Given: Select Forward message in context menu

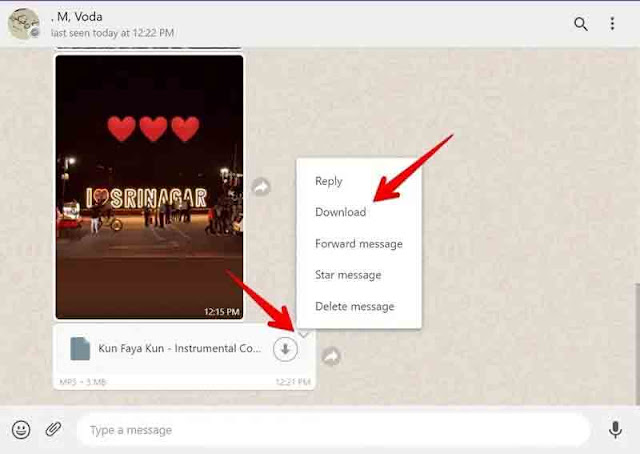Looking at the screenshot, I should click(359, 244).
